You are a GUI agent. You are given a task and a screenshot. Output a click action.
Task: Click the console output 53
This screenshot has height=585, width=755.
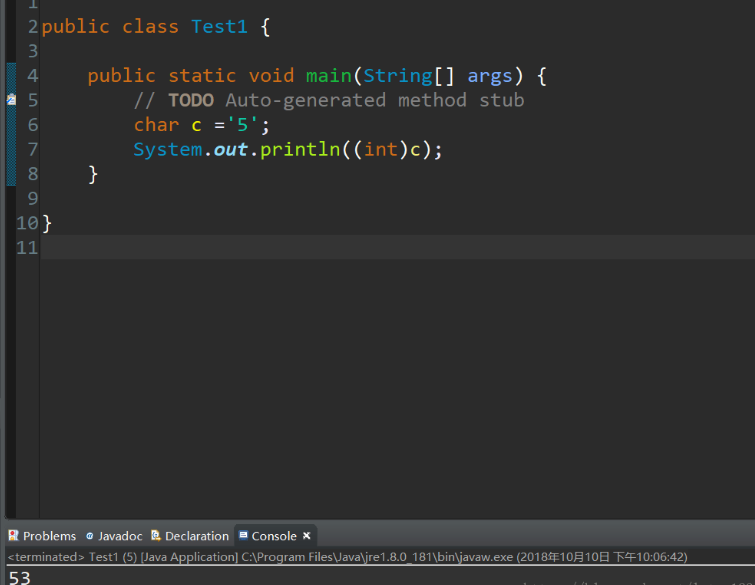tap(19, 577)
